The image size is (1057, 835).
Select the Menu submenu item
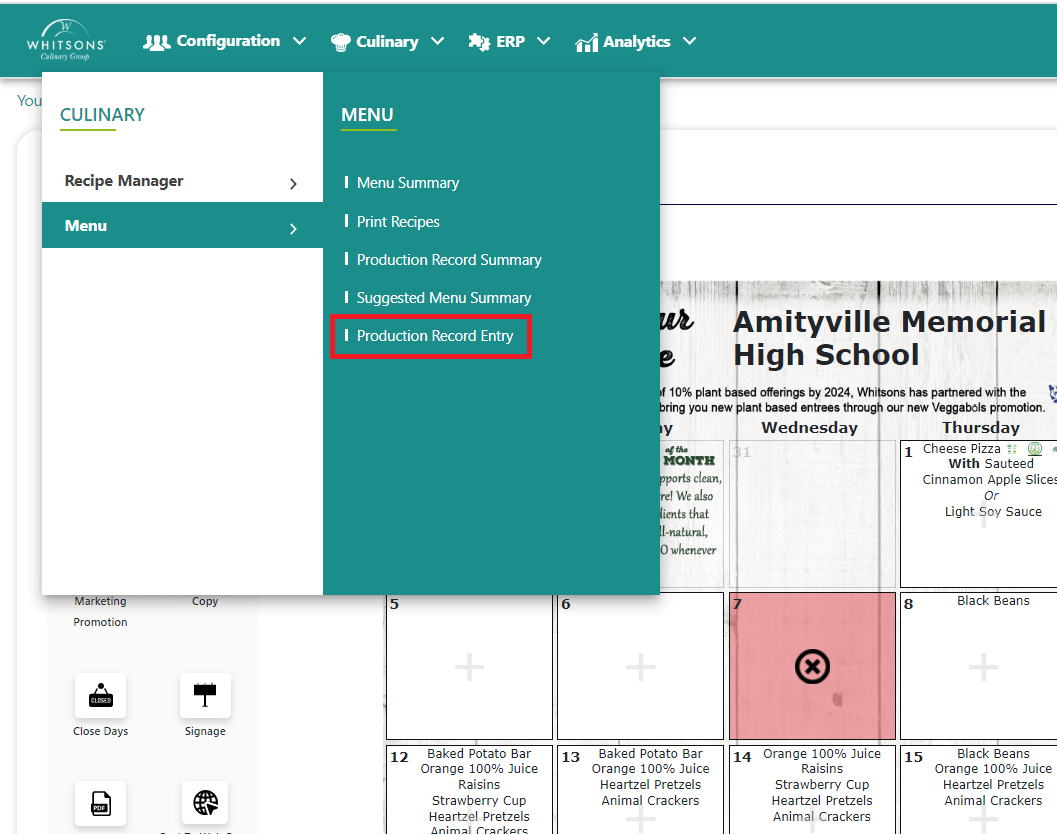(x=181, y=226)
